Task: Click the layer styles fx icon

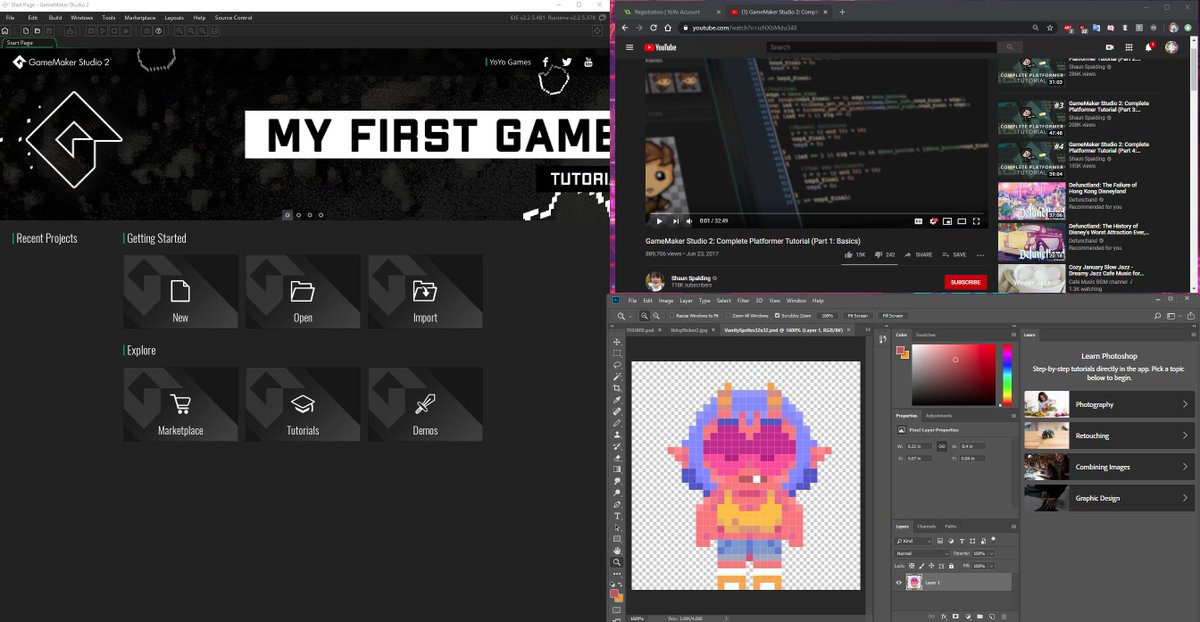Action: pyautogui.click(x=943, y=616)
